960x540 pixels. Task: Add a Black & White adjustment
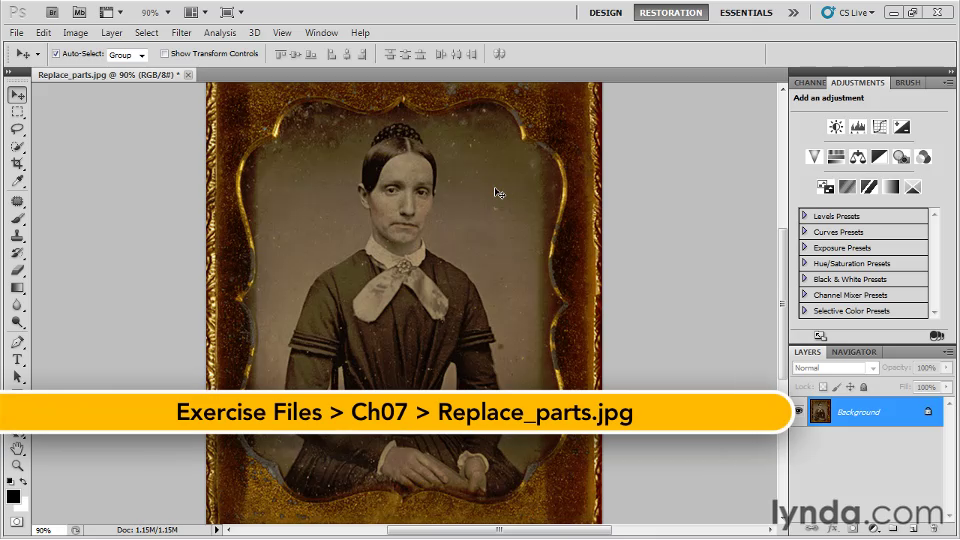point(880,157)
